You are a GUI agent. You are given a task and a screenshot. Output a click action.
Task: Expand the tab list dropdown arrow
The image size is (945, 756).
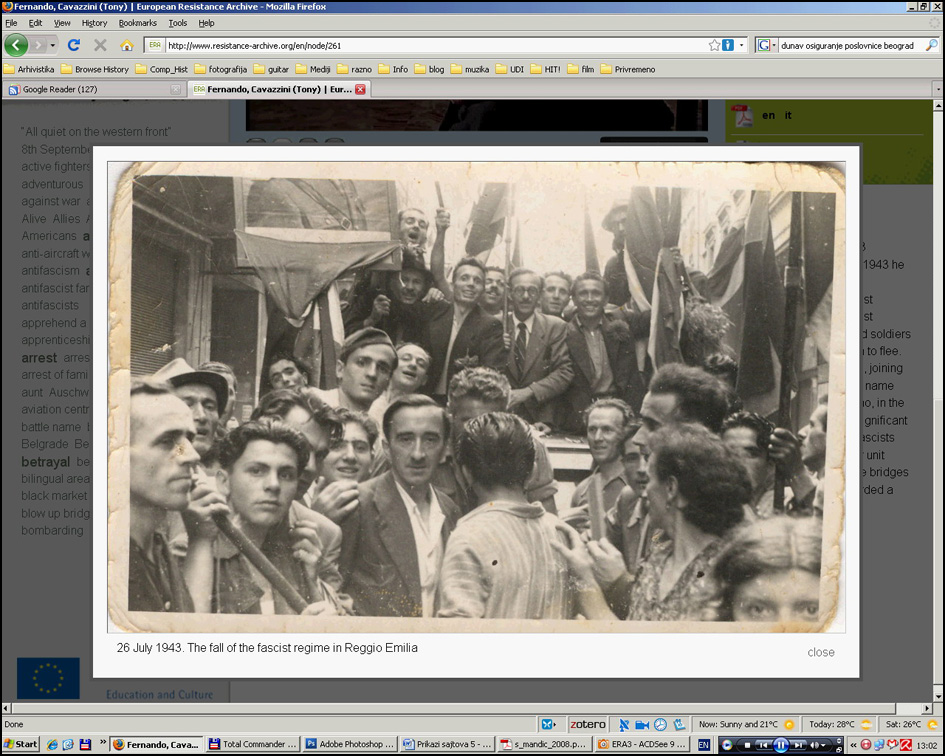click(937, 89)
